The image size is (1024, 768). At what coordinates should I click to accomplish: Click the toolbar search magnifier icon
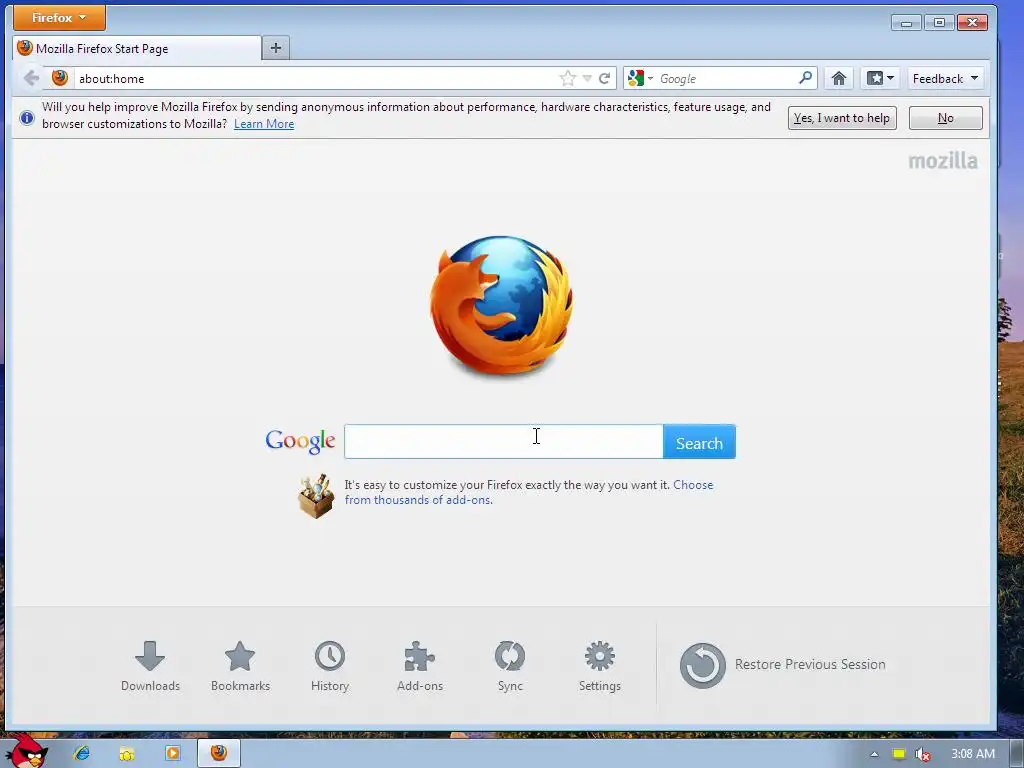pos(806,78)
